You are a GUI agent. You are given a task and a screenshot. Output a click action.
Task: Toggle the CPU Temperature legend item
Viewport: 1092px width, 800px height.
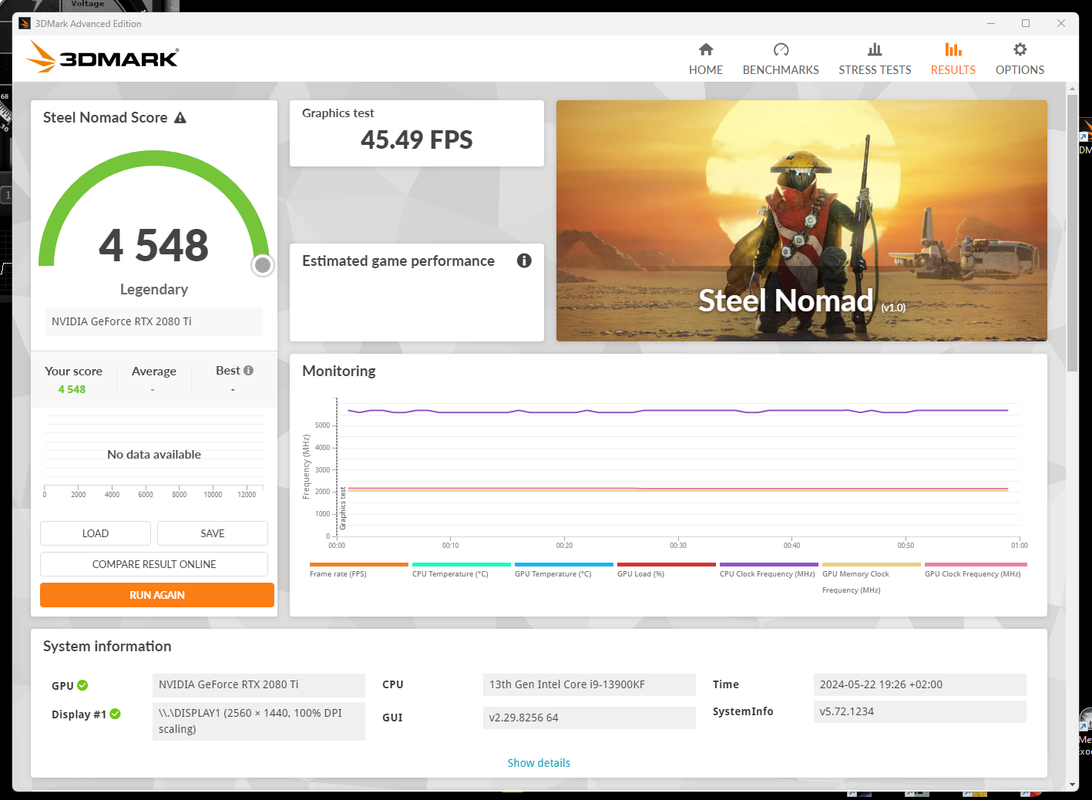pos(461,570)
